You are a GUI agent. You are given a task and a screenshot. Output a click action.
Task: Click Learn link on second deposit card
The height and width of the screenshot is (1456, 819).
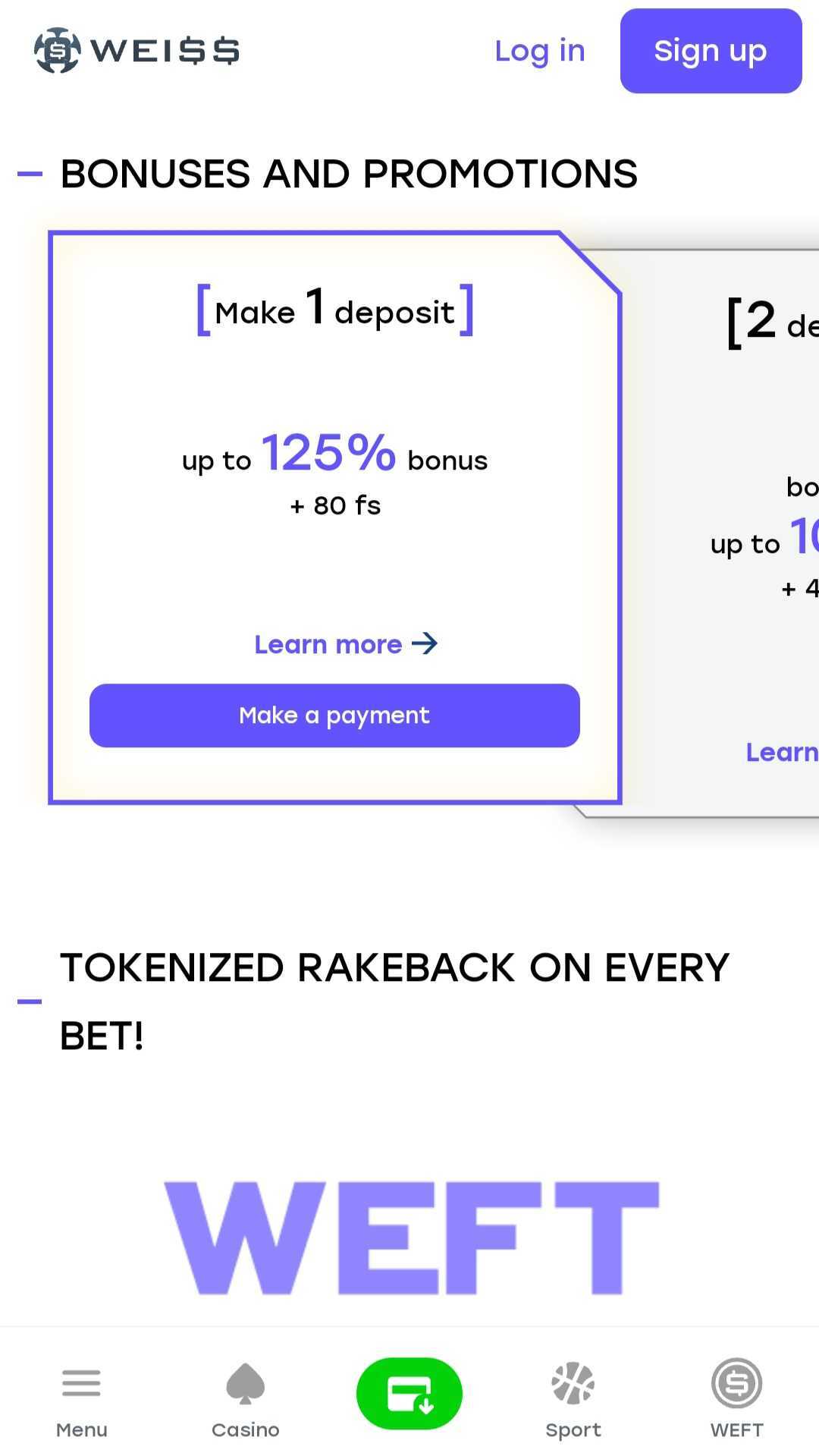point(782,752)
